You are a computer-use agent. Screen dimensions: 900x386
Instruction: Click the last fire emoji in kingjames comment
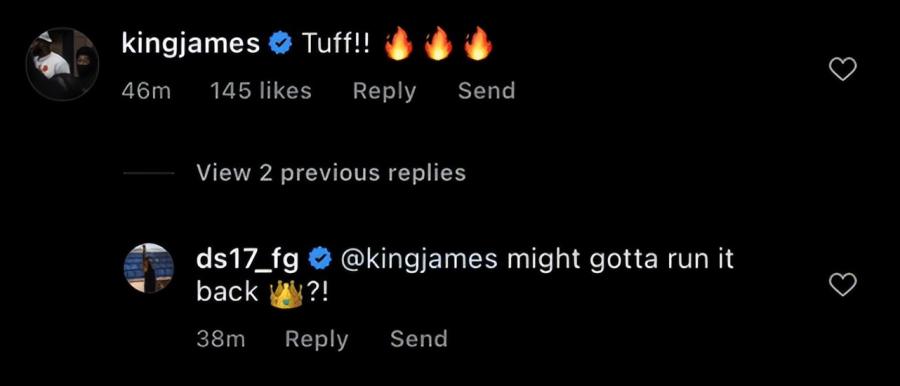pos(478,44)
